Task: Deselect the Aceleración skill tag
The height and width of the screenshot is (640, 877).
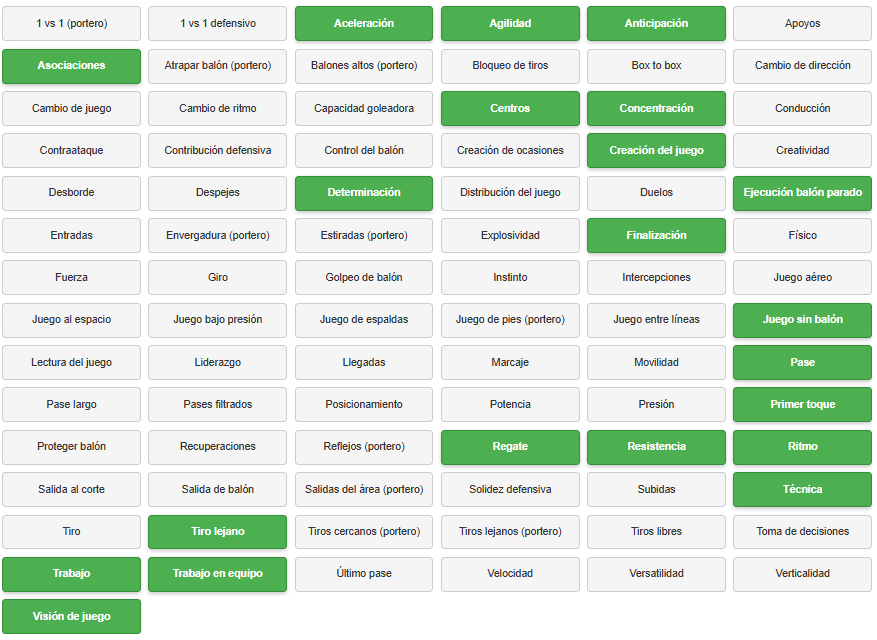Action: click(364, 23)
